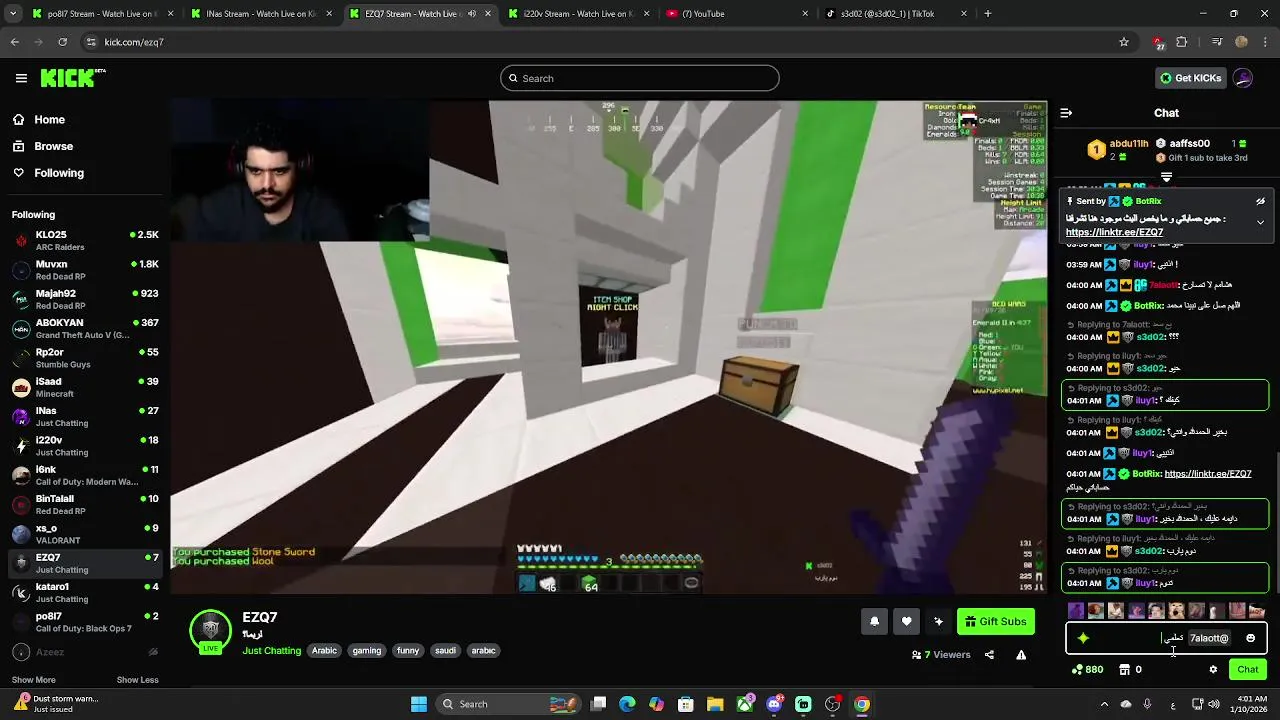This screenshot has height=720, width=1280.
Task: Open chat settings gear icon
Action: (x=1213, y=670)
